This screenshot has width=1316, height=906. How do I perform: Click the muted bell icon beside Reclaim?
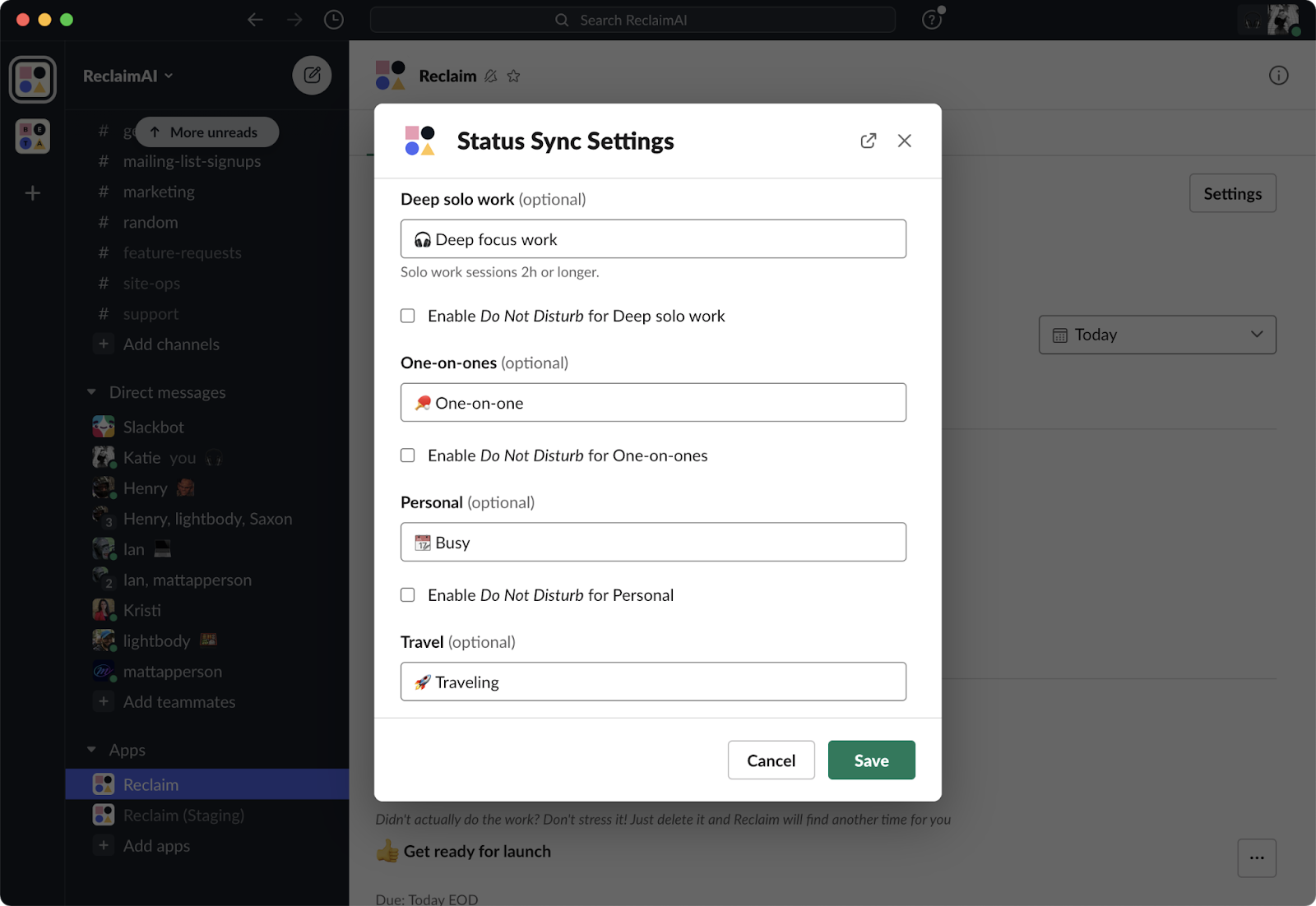click(490, 76)
